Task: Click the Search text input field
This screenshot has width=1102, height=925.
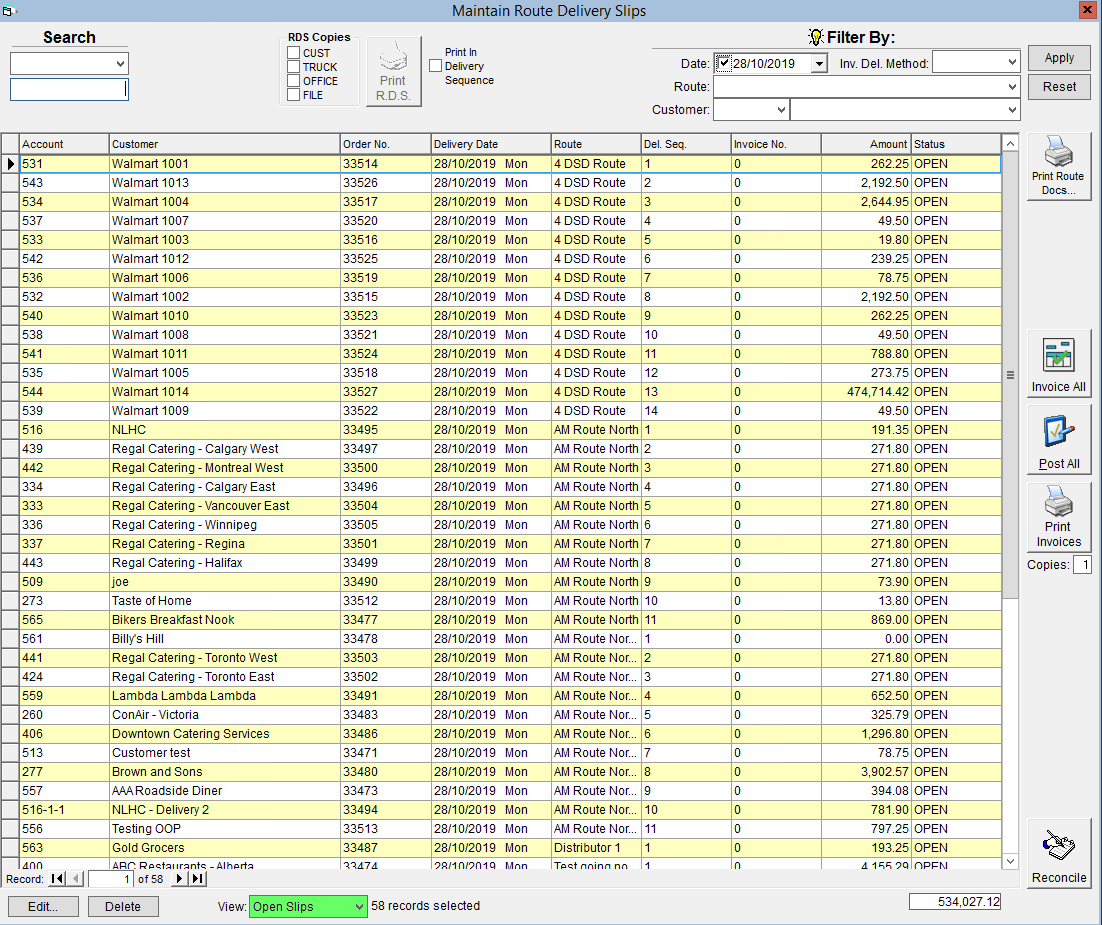Action: [69, 89]
